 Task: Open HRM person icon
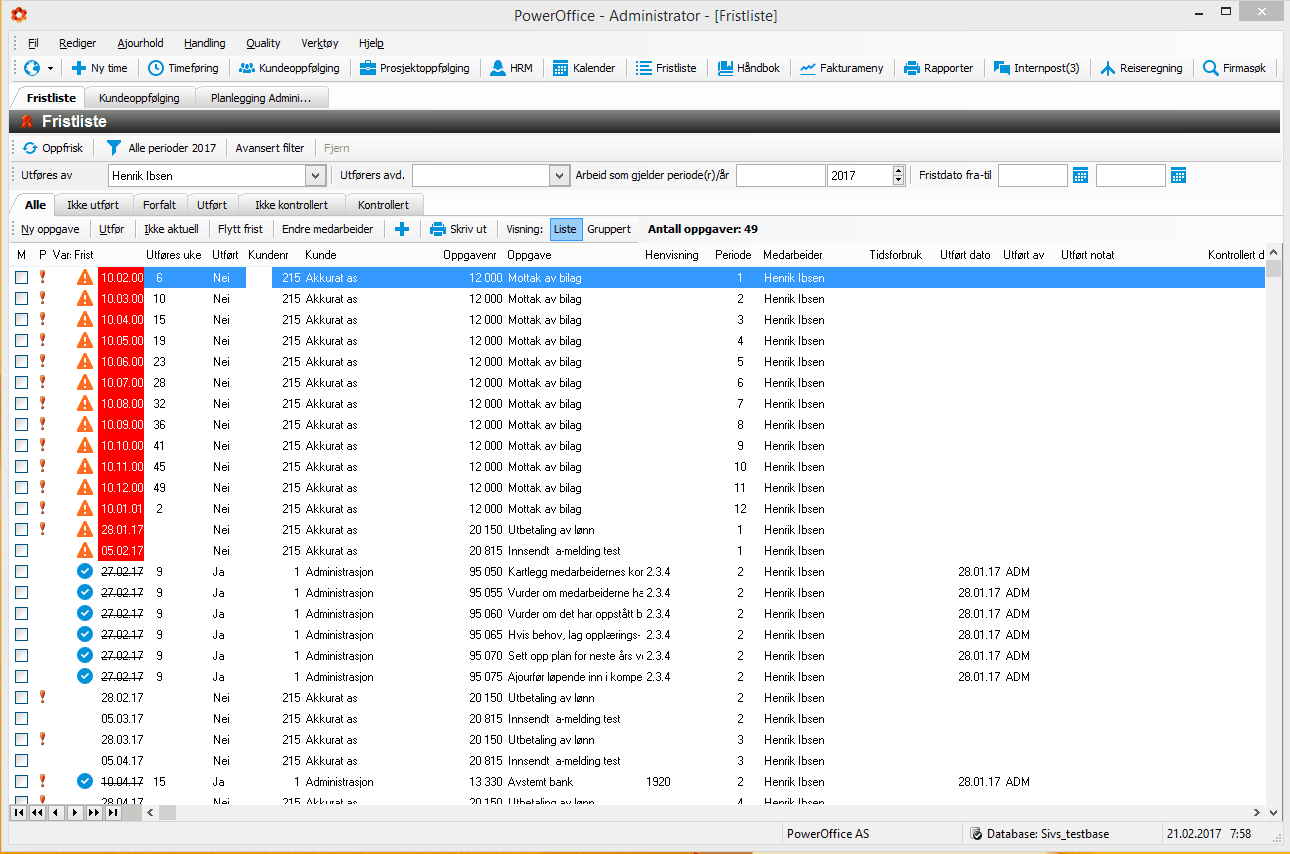498,68
